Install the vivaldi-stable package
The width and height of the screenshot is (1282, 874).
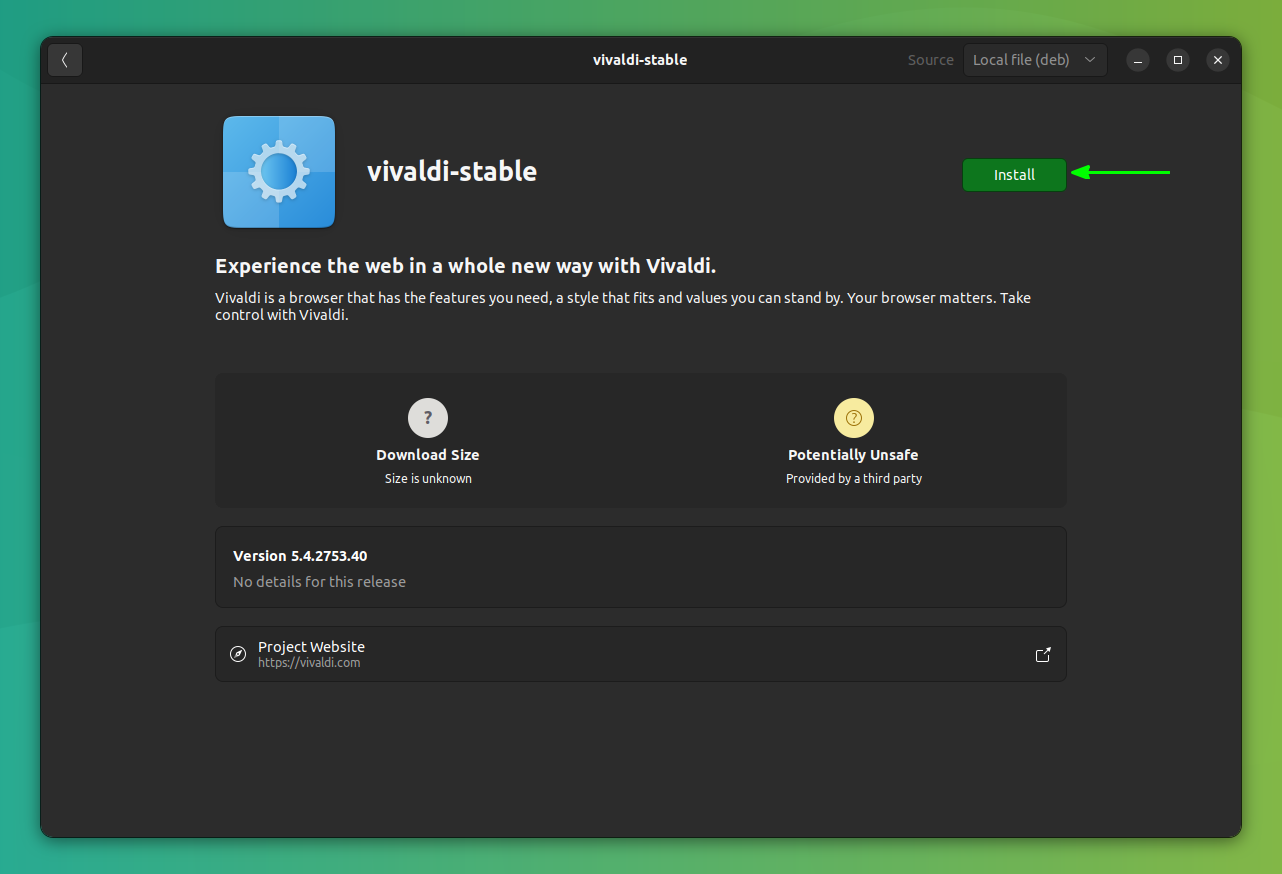pyautogui.click(x=1014, y=174)
